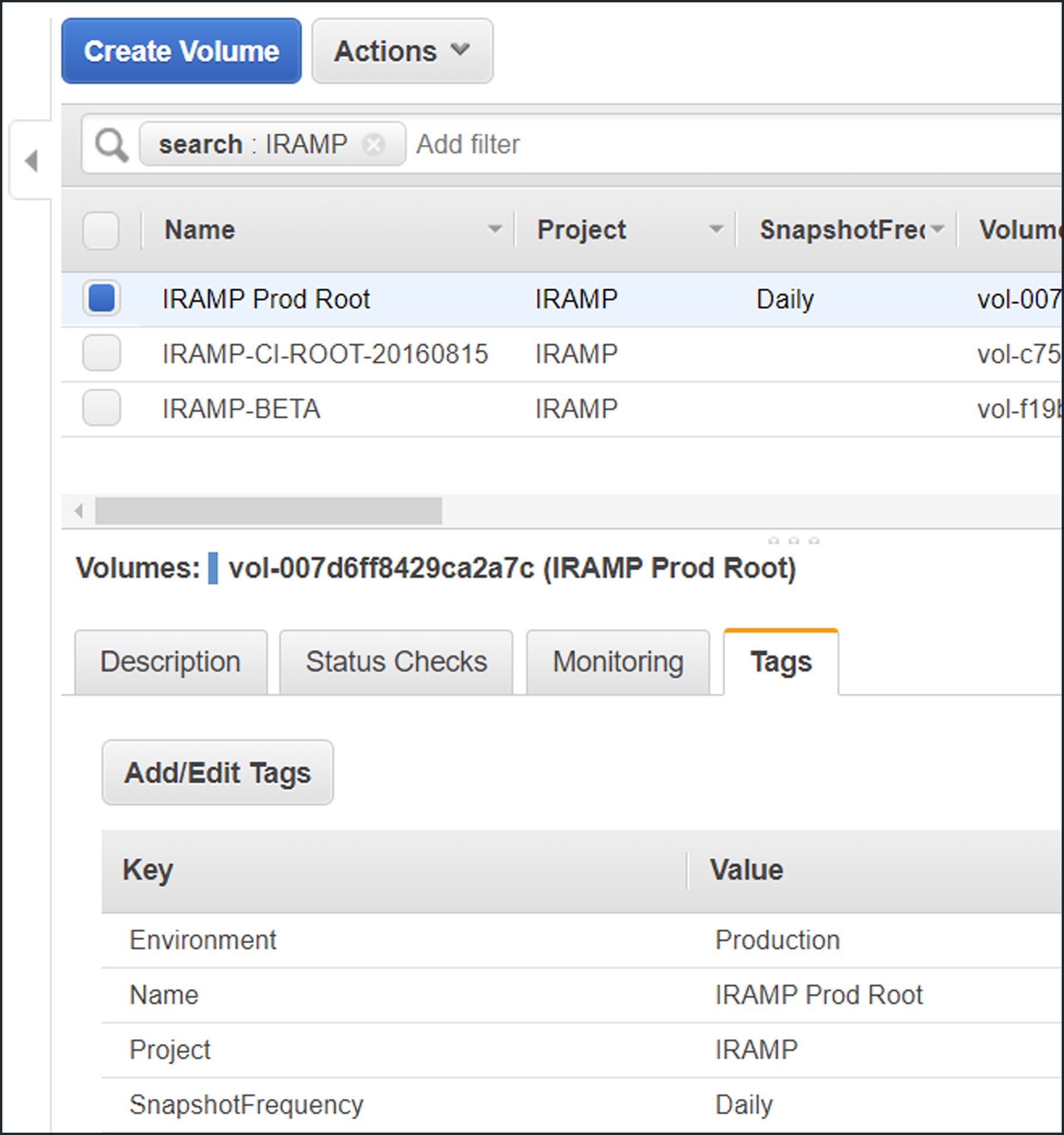Open the SnapshotFrequency column dropdown arrow

tap(938, 229)
